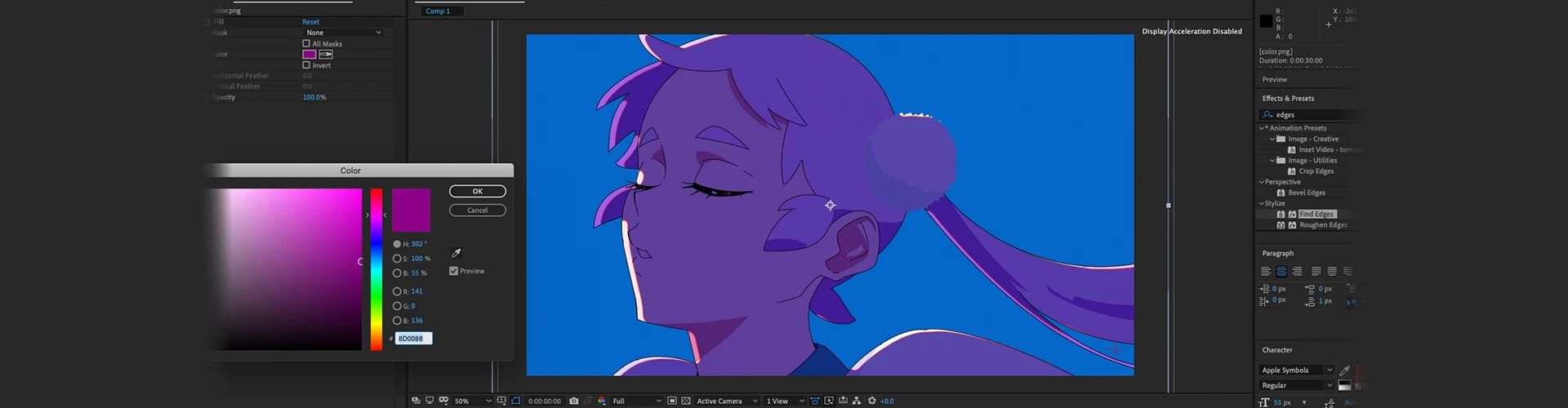The height and width of the screenshot is (408, 1568).
Task: Select the G green radio button
Action: [x=397, y=306]
